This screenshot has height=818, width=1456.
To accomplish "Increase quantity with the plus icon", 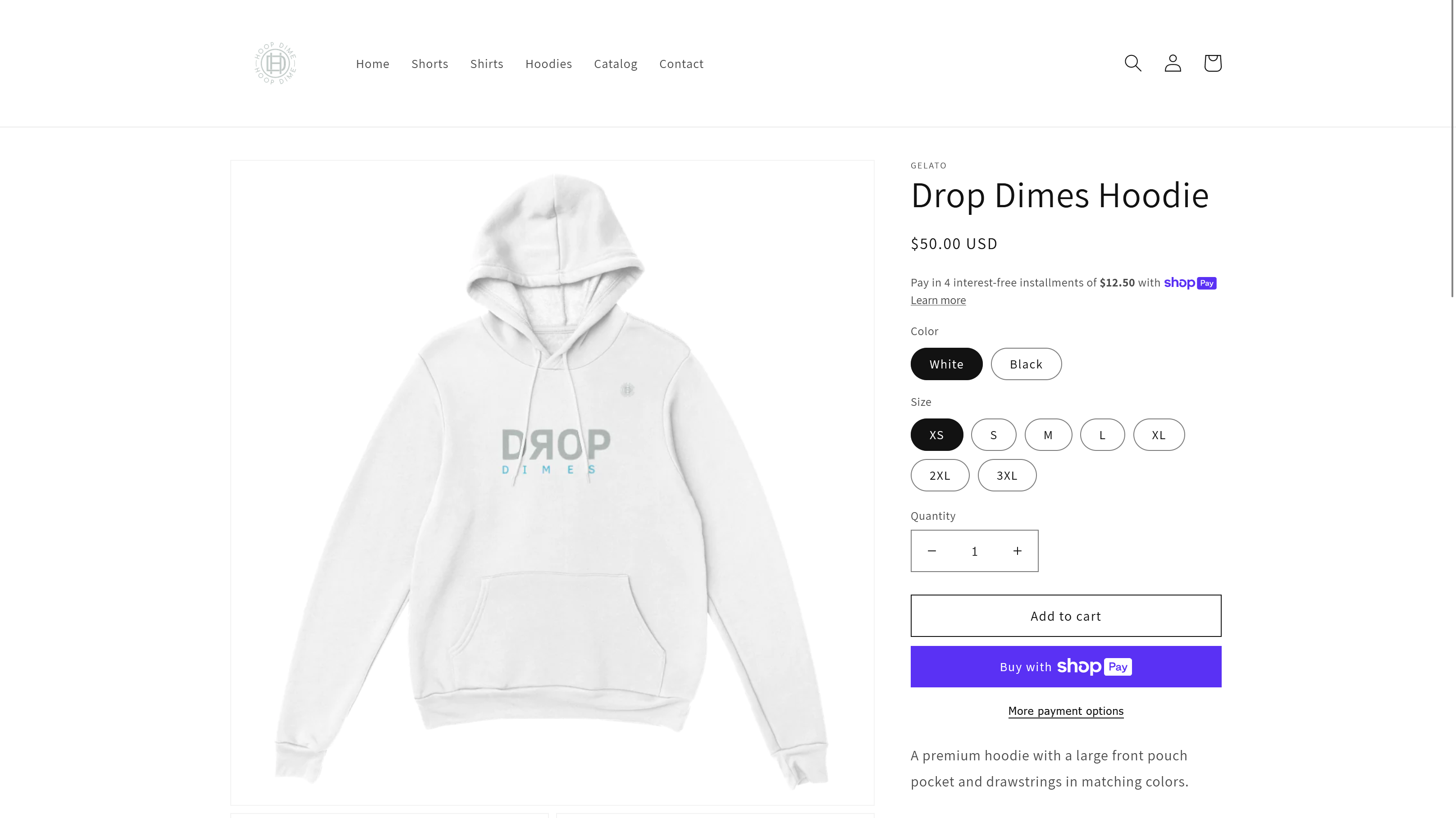I will coord(1018,551).
